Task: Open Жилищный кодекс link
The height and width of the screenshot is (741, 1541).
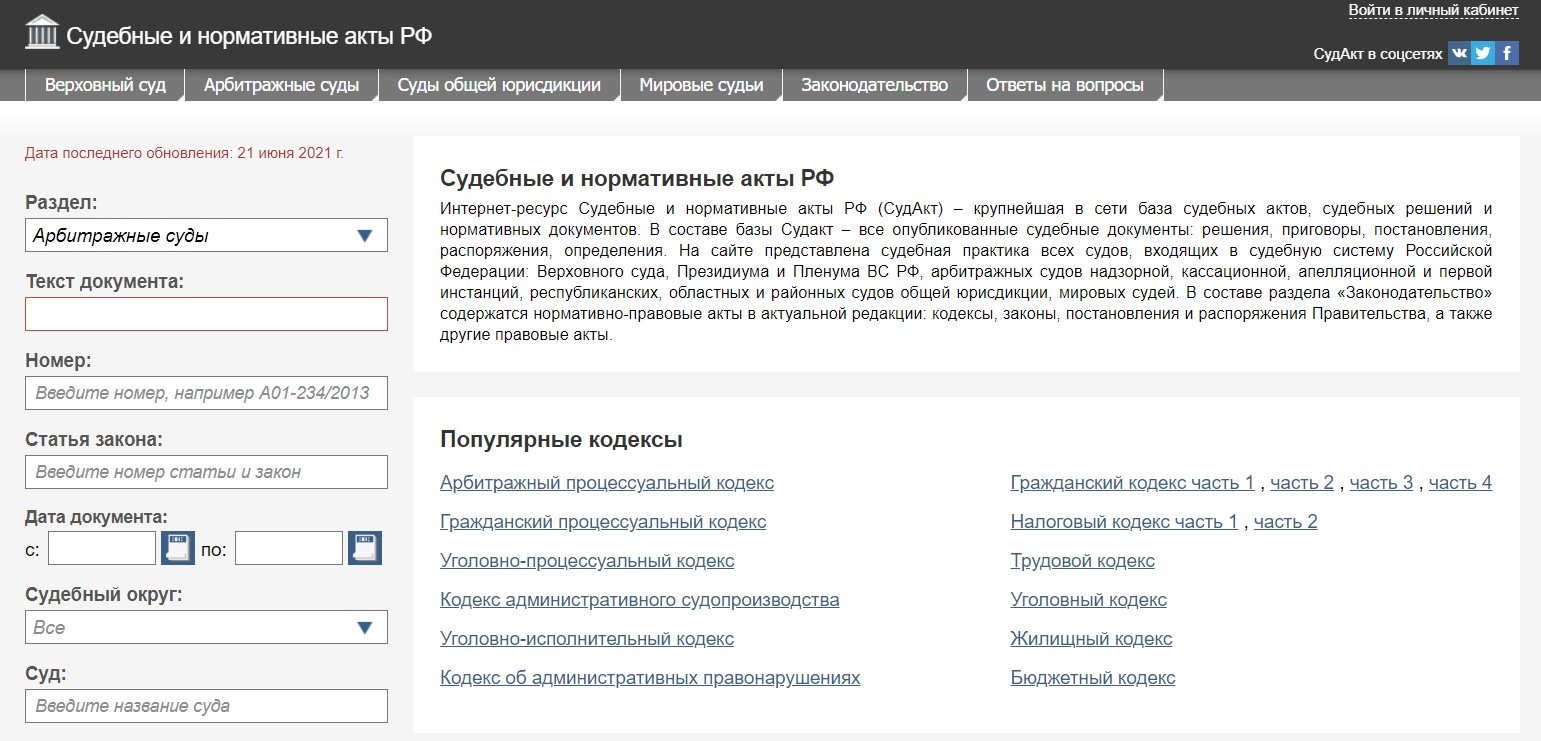Action: [1091, 639]
